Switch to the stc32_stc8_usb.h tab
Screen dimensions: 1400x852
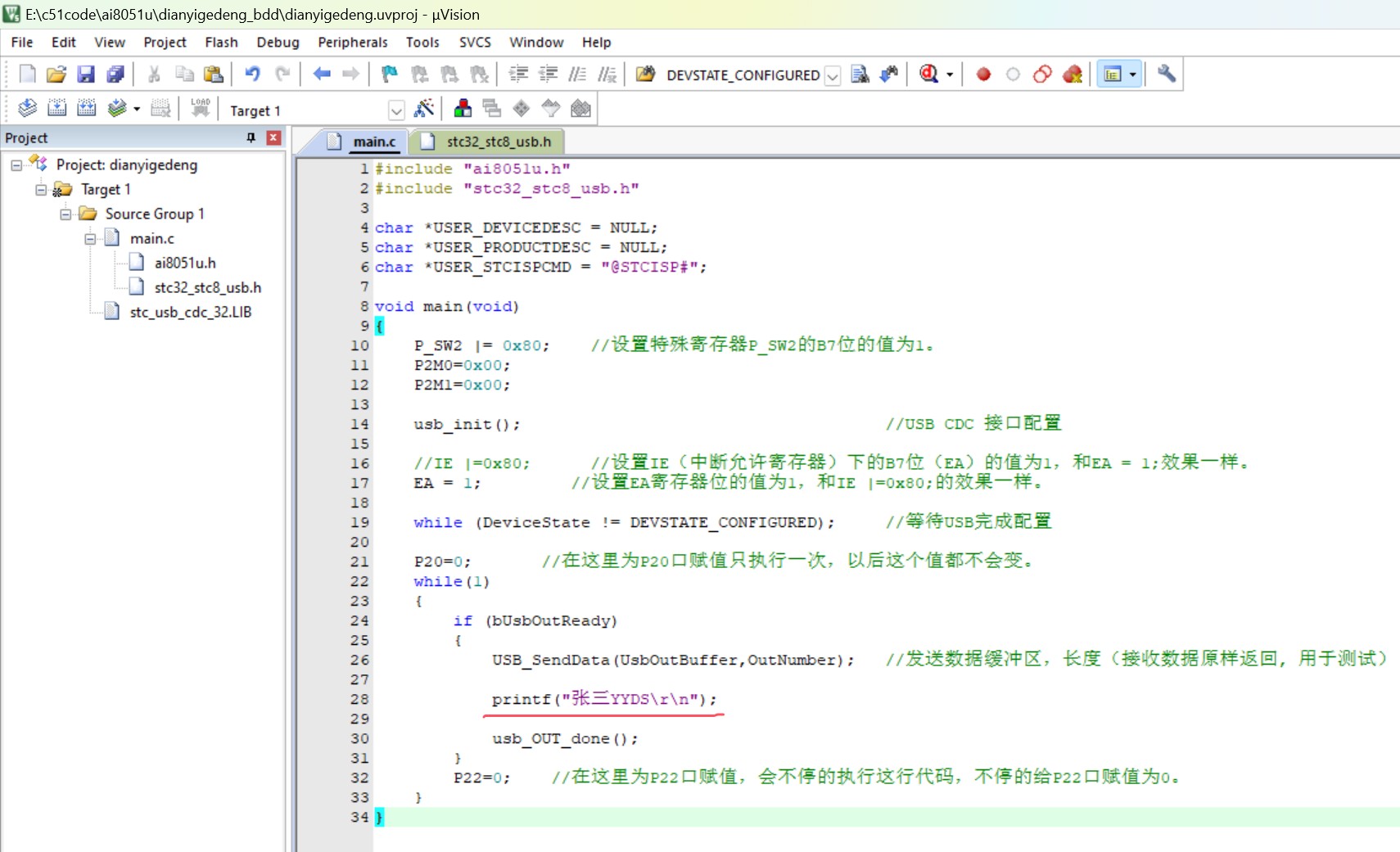pos(487,142)
